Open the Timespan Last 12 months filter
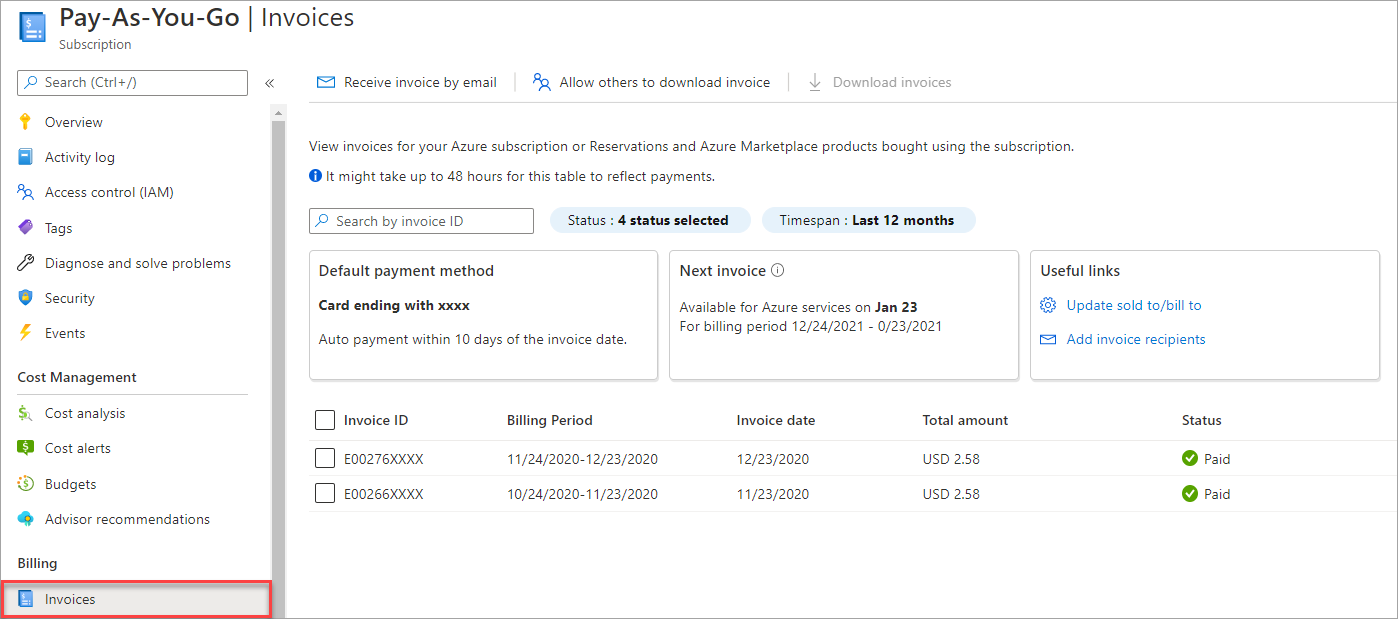The image size is (1398, 619). tap(867, 221)
